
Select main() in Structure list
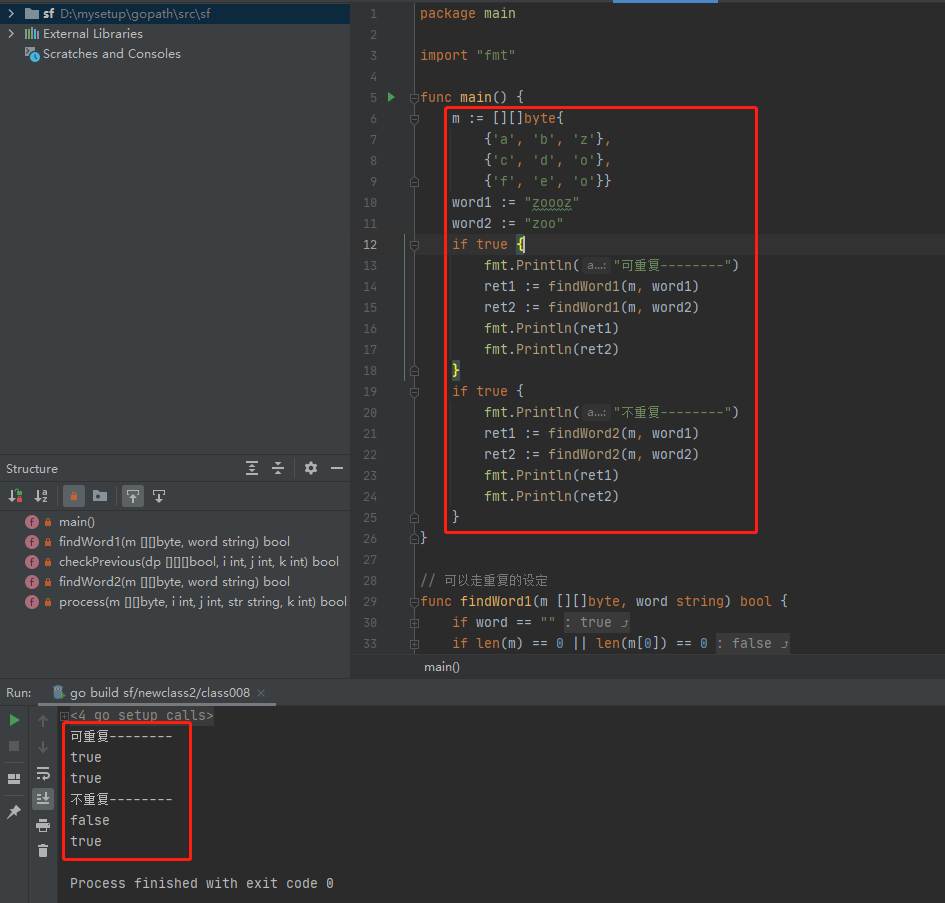pos(77,522)
